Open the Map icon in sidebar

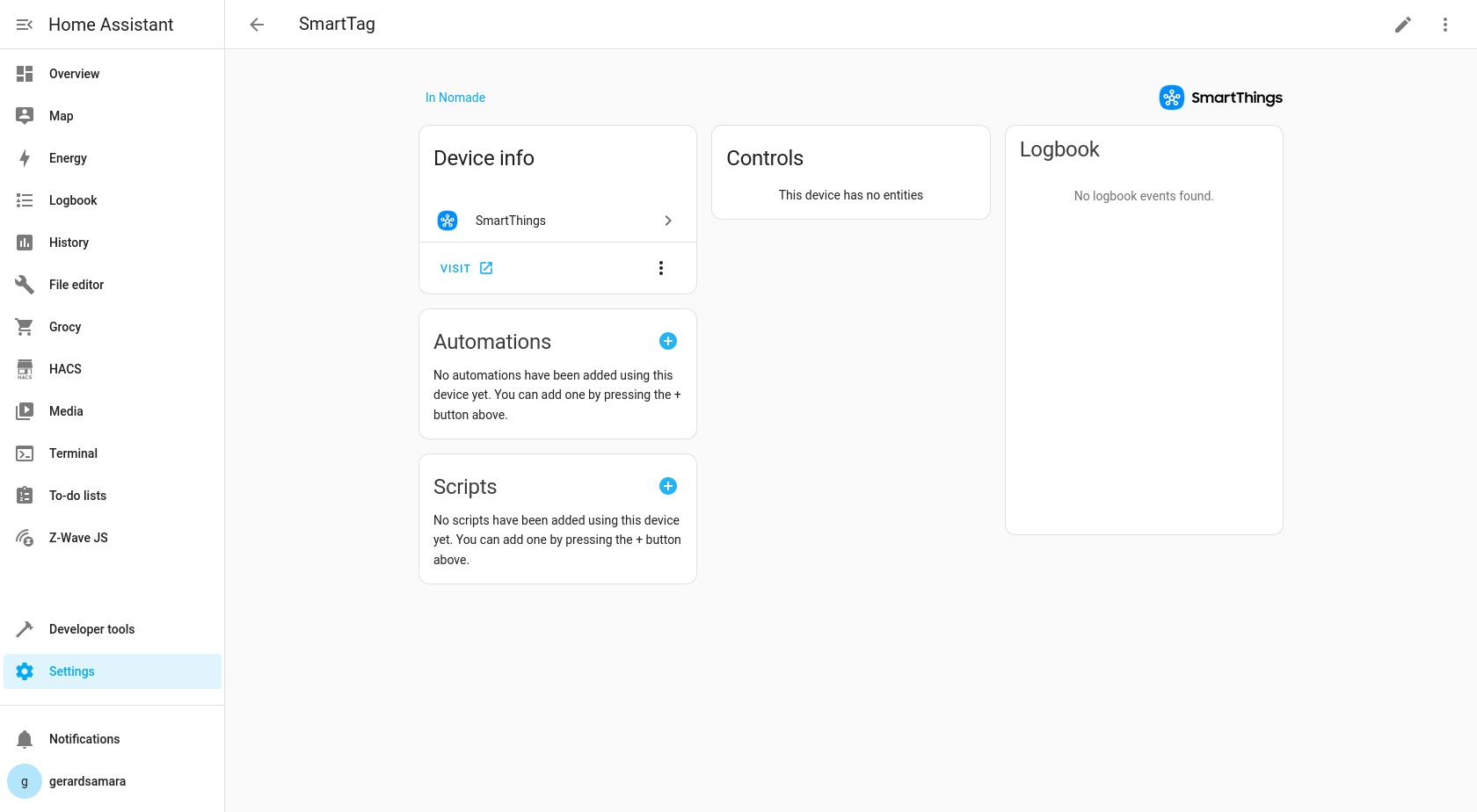(25, 116)
